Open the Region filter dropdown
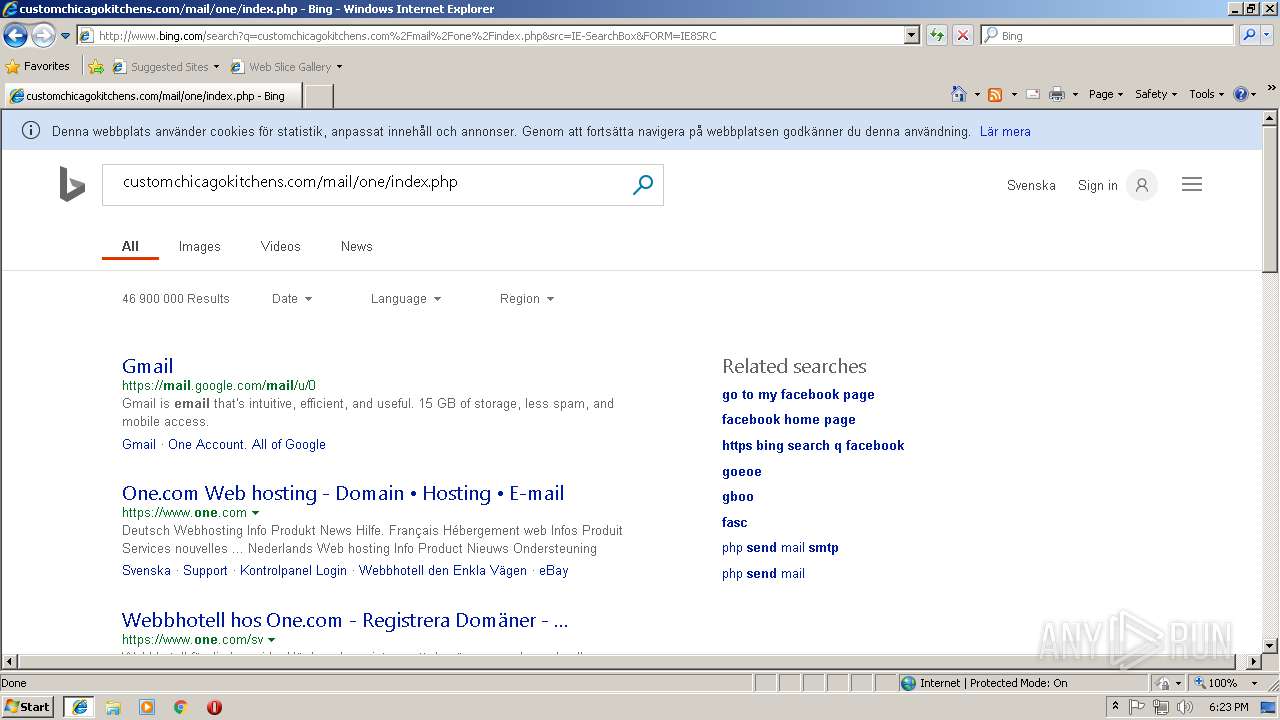 tap(527, 299)
